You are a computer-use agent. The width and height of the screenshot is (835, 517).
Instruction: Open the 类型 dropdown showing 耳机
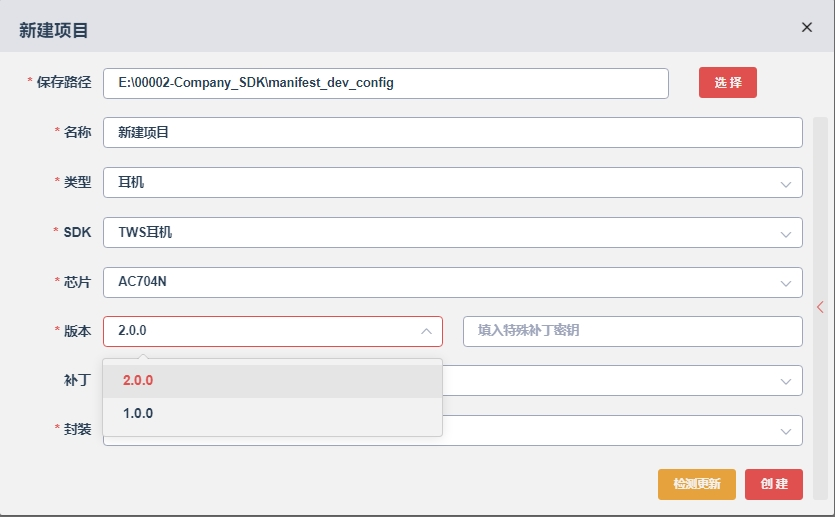453,183
